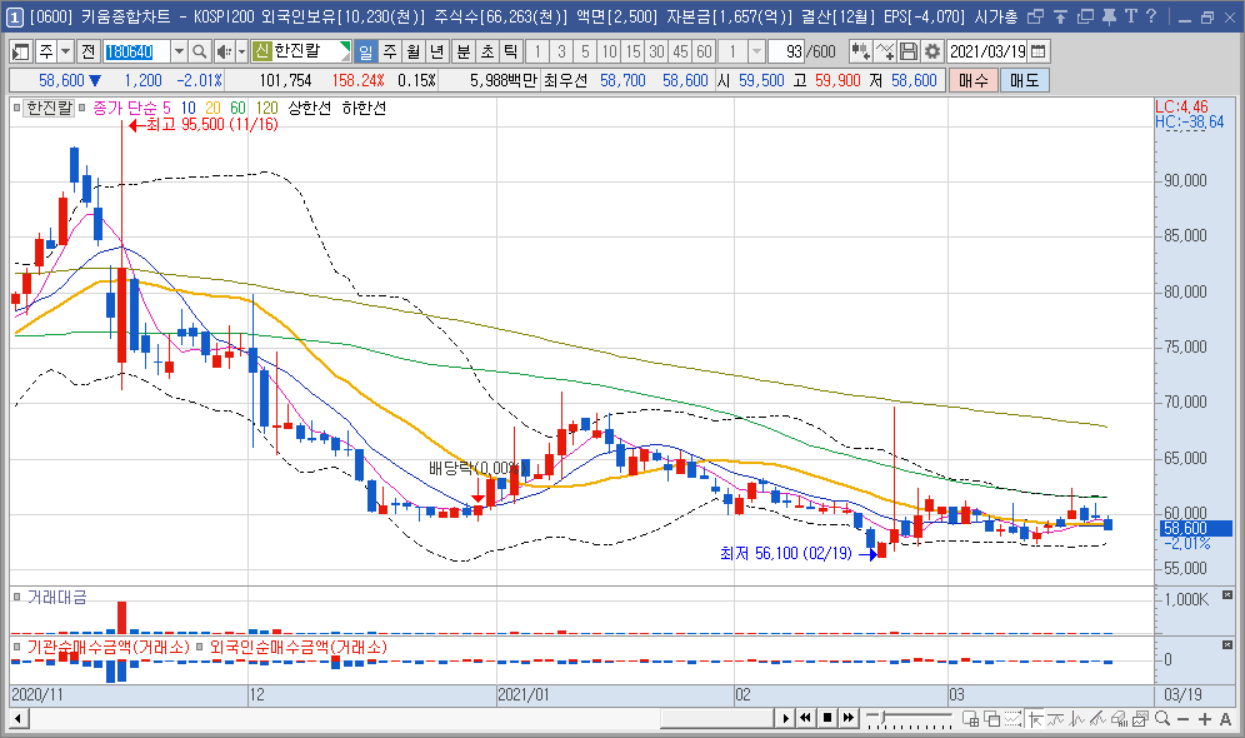This screenshot has width=1245, height=738.
Task: Click the stock search magnifier icon
Action: pos(199,51)
